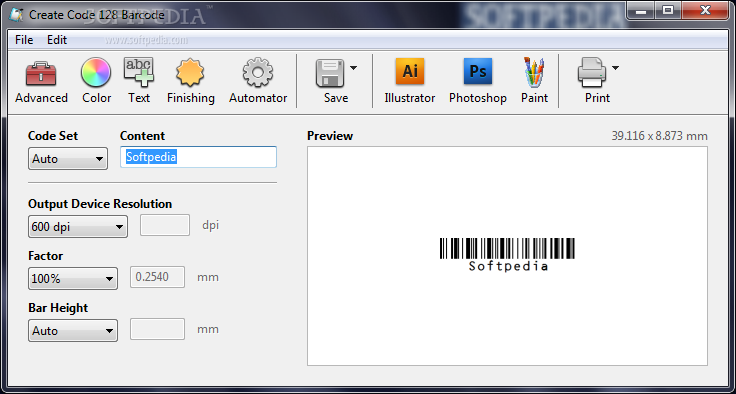
Task: Open the 600 dpi resolution dropdown
Action: click(78, 227)
